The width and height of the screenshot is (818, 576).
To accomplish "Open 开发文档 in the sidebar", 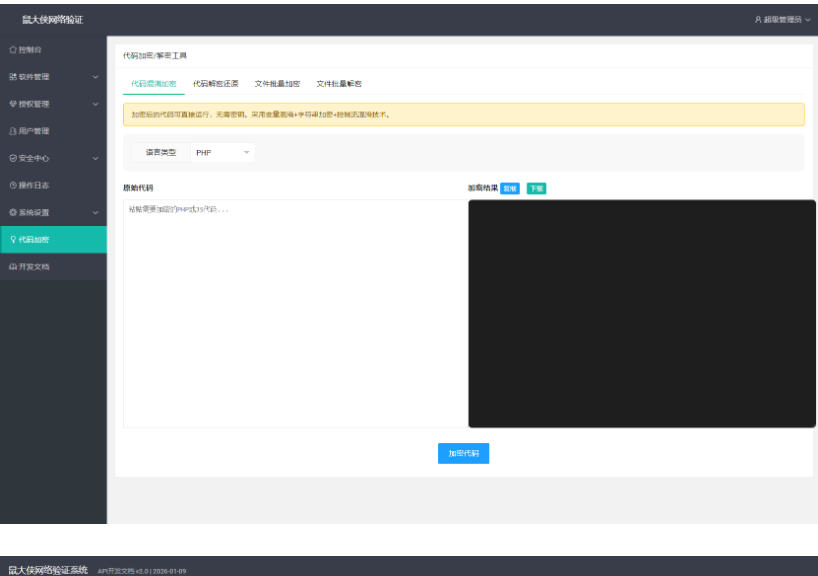I will pyautogui.click(x=30, y=267).
